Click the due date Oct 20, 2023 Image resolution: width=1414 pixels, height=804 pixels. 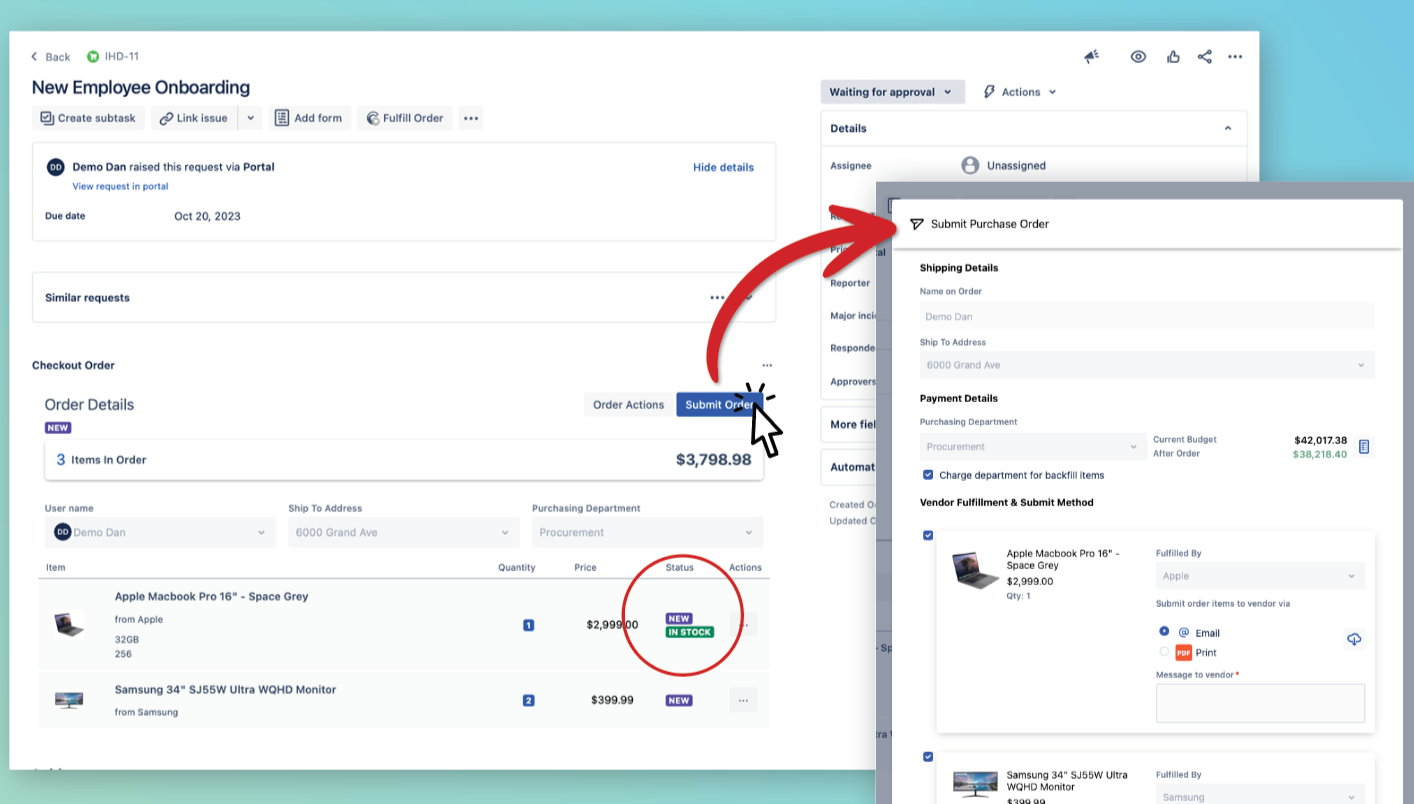pyautogui.click(x=207, y=216)
